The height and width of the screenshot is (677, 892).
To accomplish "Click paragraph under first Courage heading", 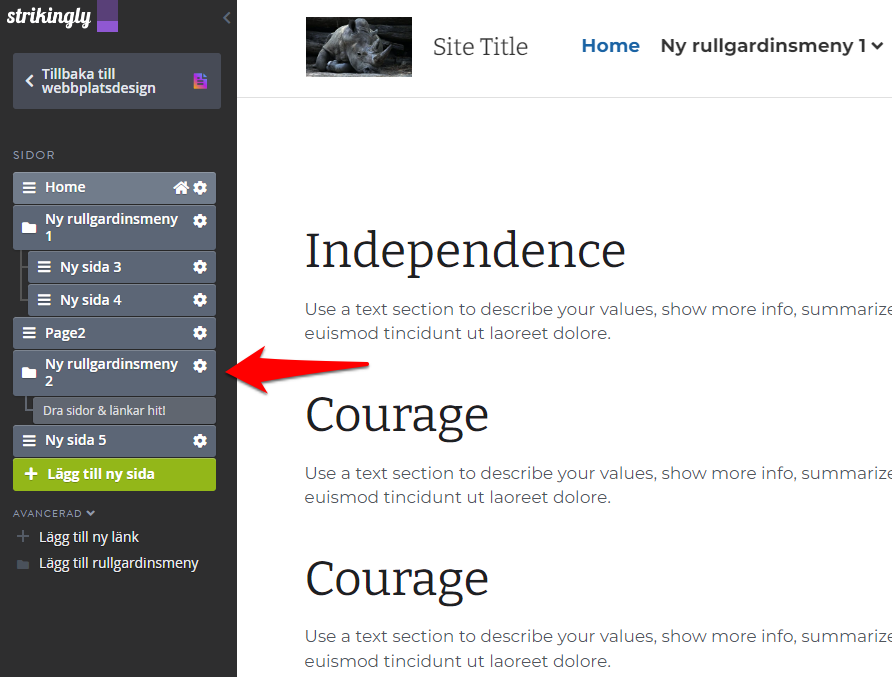I will click(598, 485).
